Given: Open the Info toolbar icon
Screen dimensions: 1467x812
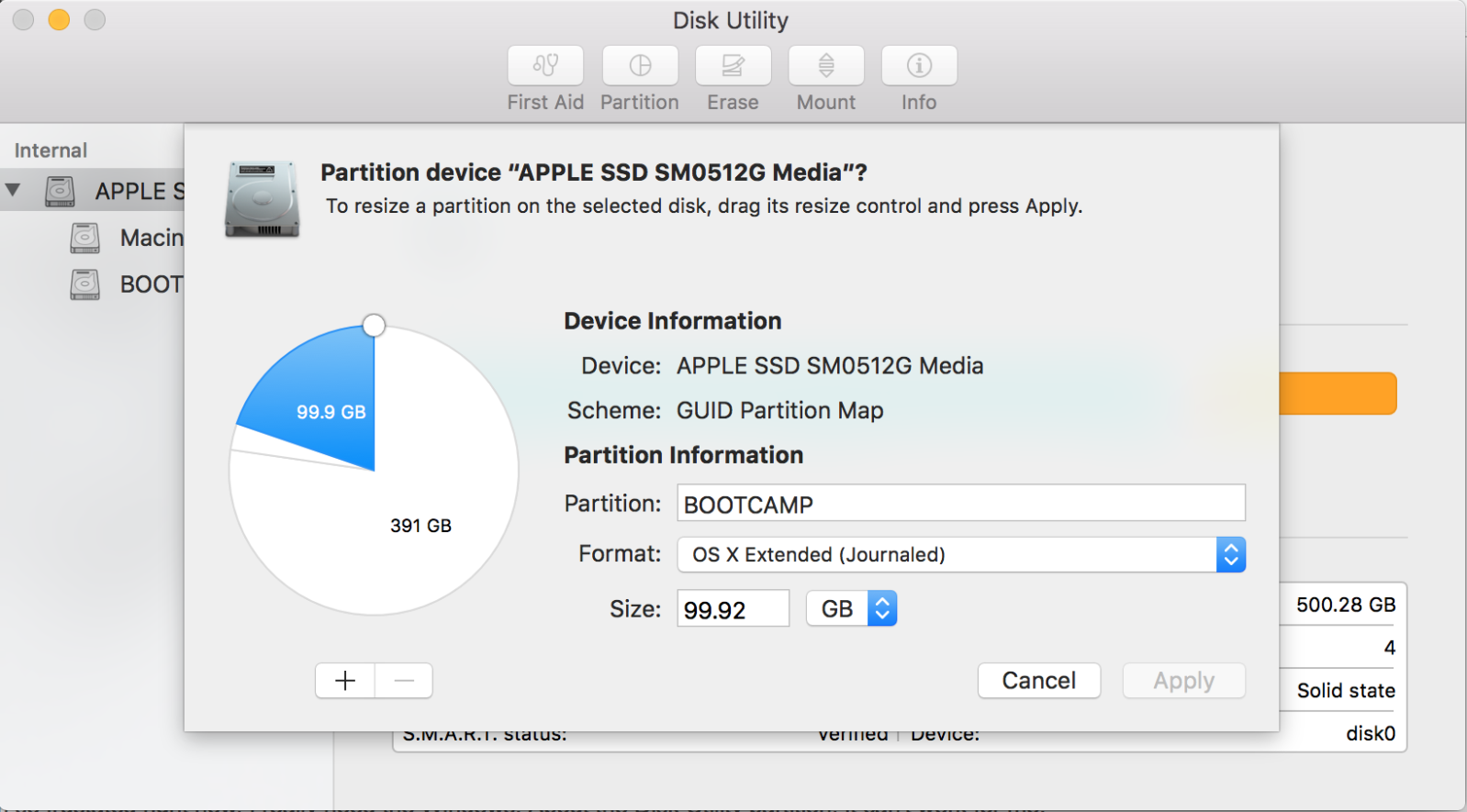Looking at the screenshot, I should (919, 66).
